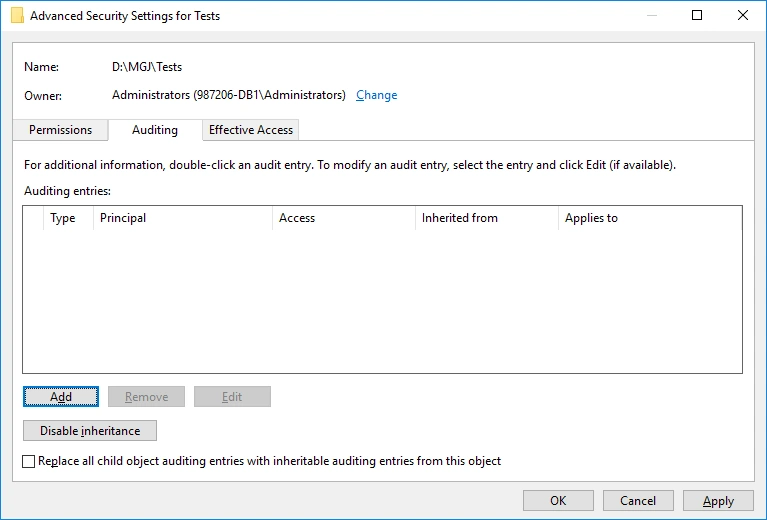Click the Inherited from column header
This screenshot has width=767, height=520.
coord(486,218)
